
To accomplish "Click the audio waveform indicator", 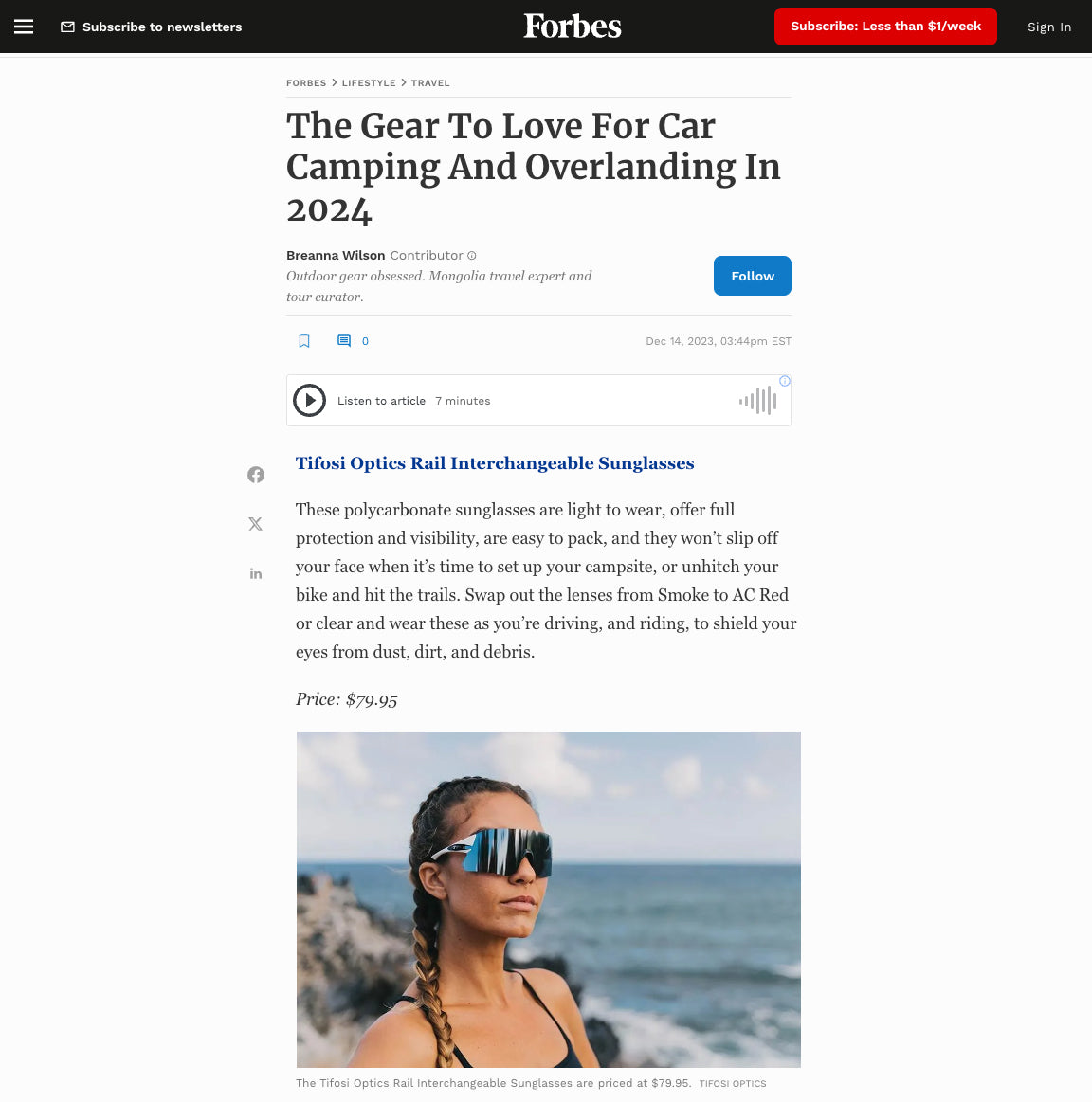I will point(758,401).
